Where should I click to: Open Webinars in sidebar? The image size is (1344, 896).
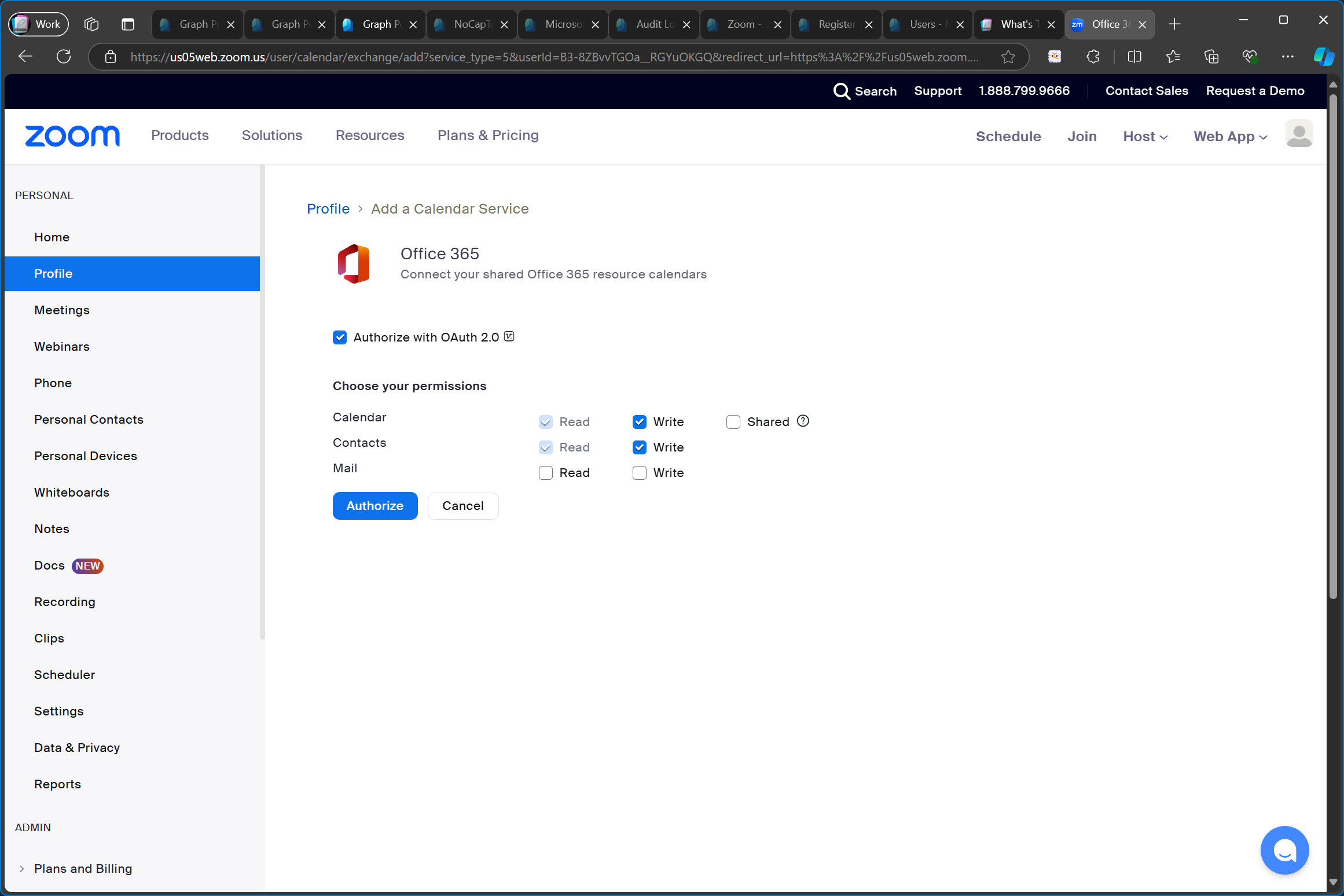point(132,347)
